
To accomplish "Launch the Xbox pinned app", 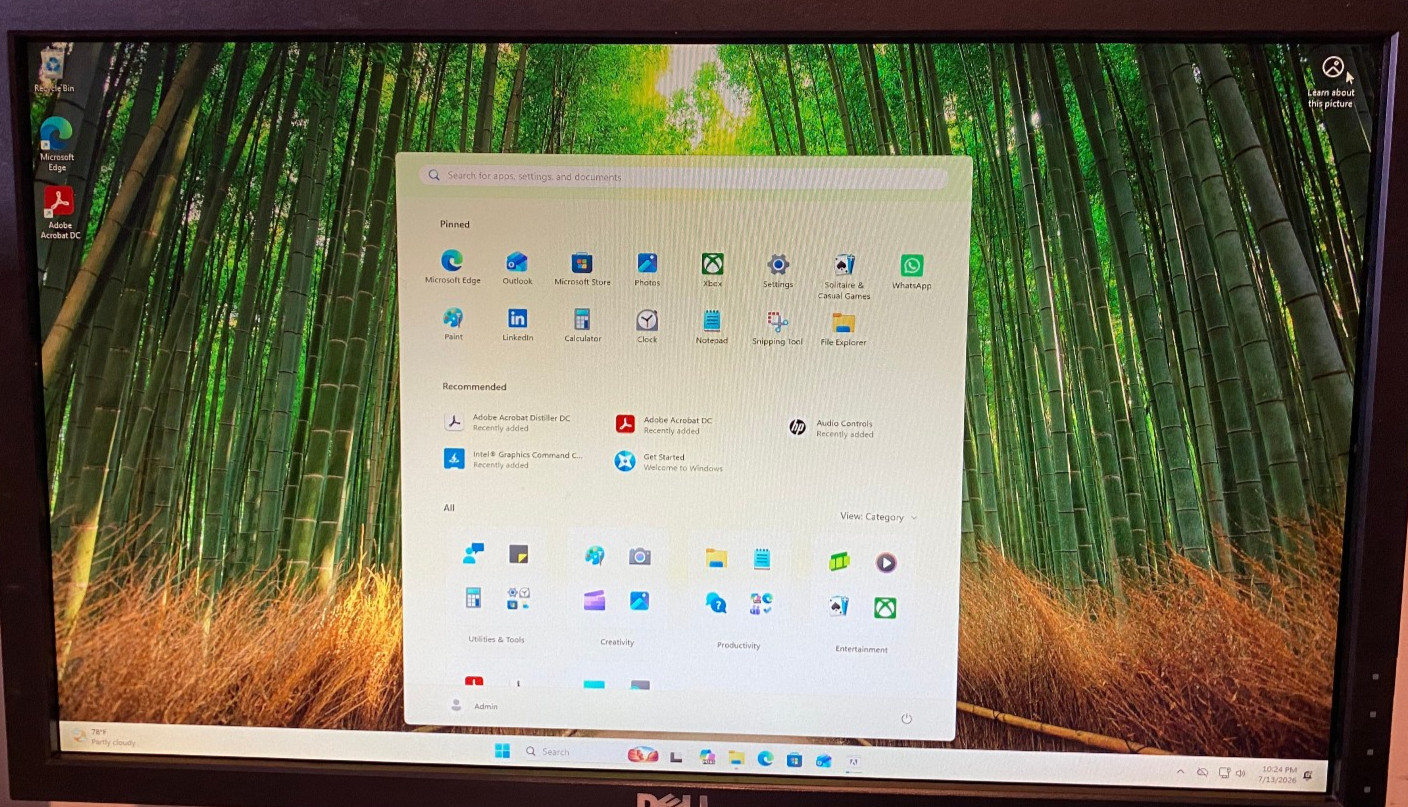I will coord(712,270).
